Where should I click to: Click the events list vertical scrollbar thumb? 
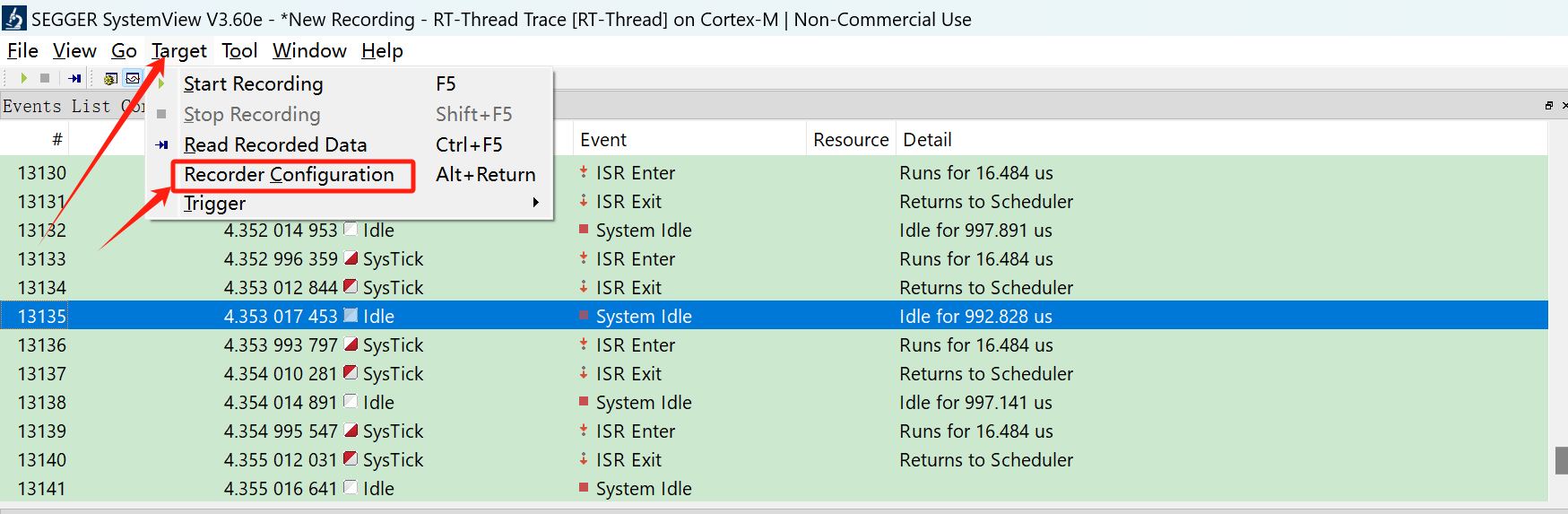(x=1561, y=460)
